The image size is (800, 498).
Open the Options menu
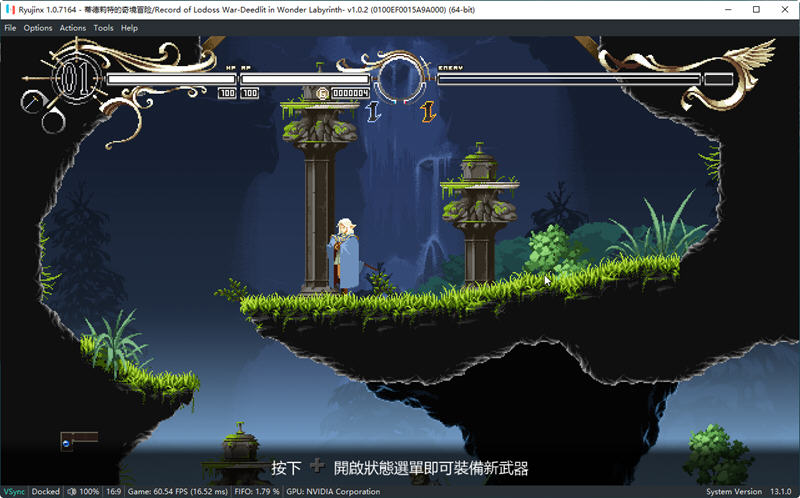click(38, 28)
